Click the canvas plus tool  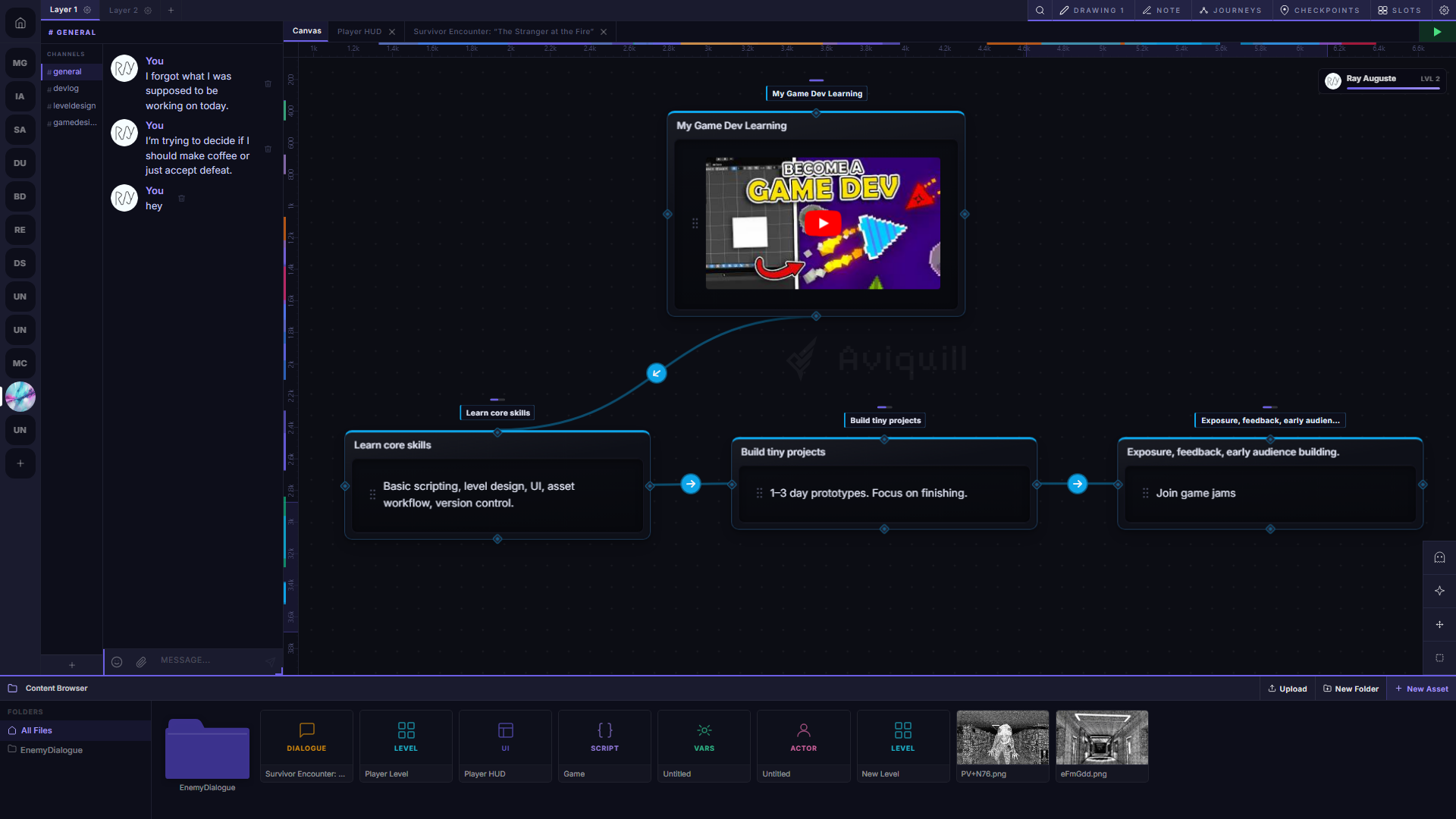coord(1439,624)
